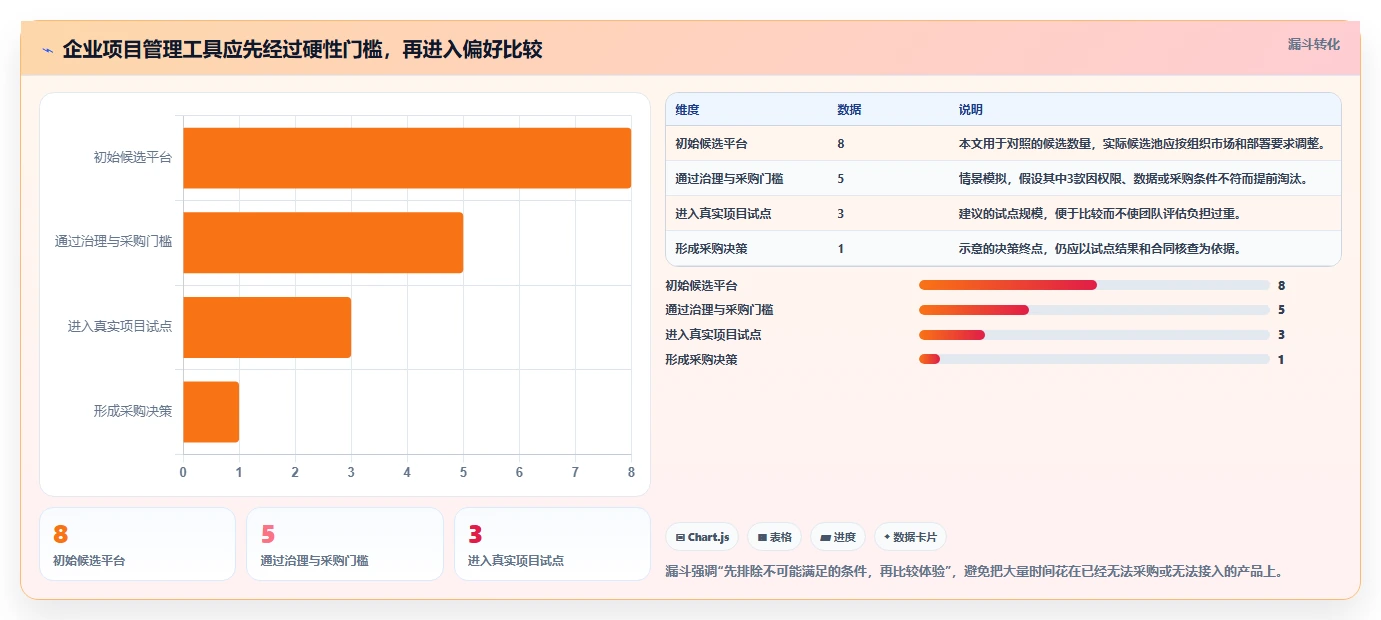
Task: Click the Chart.js chip
Action: click(702, 537)
